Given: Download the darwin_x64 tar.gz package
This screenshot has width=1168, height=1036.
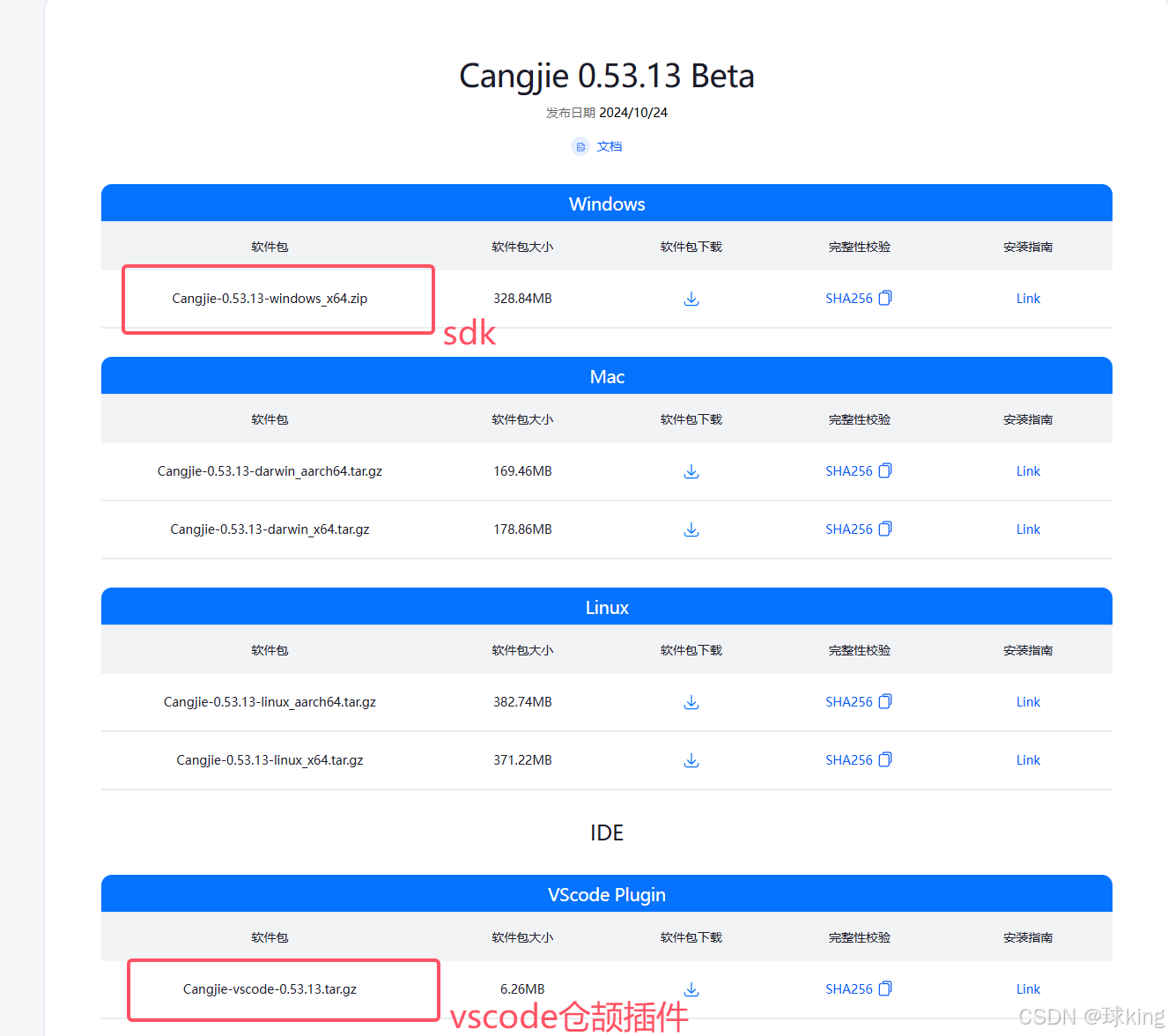Looking at the screenshot, I should coord(691,529).
